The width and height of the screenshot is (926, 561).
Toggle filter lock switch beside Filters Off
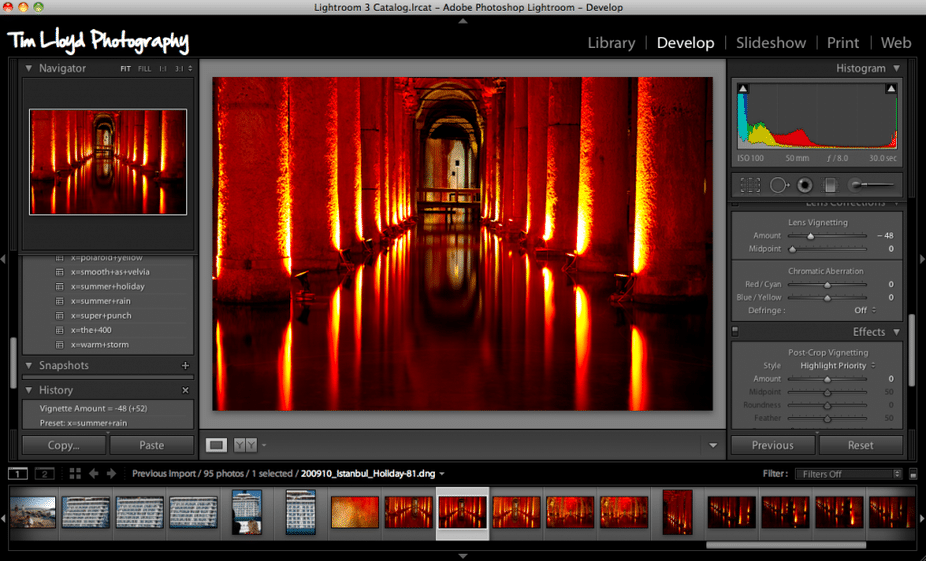[913, 474]
